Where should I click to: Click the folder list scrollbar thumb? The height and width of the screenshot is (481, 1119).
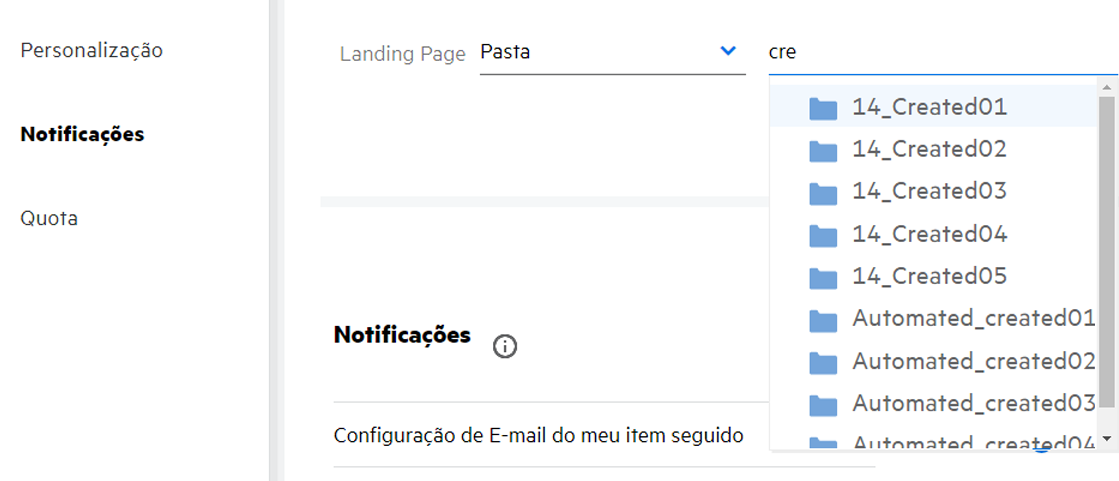point(1106,250)
